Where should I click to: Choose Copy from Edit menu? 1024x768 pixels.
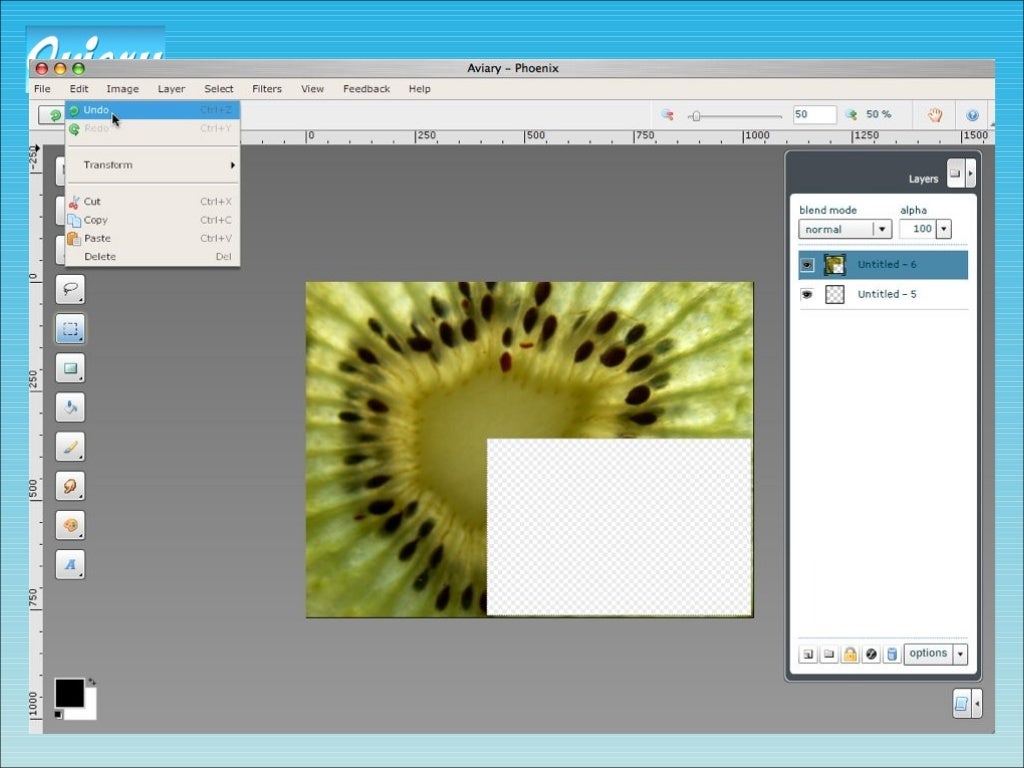153,220
